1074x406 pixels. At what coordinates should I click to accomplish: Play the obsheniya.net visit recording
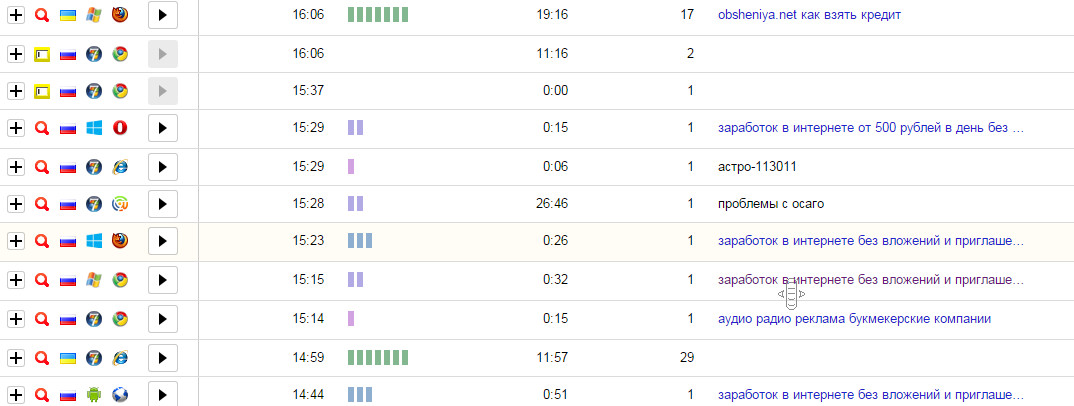click(x=163, y=15)
